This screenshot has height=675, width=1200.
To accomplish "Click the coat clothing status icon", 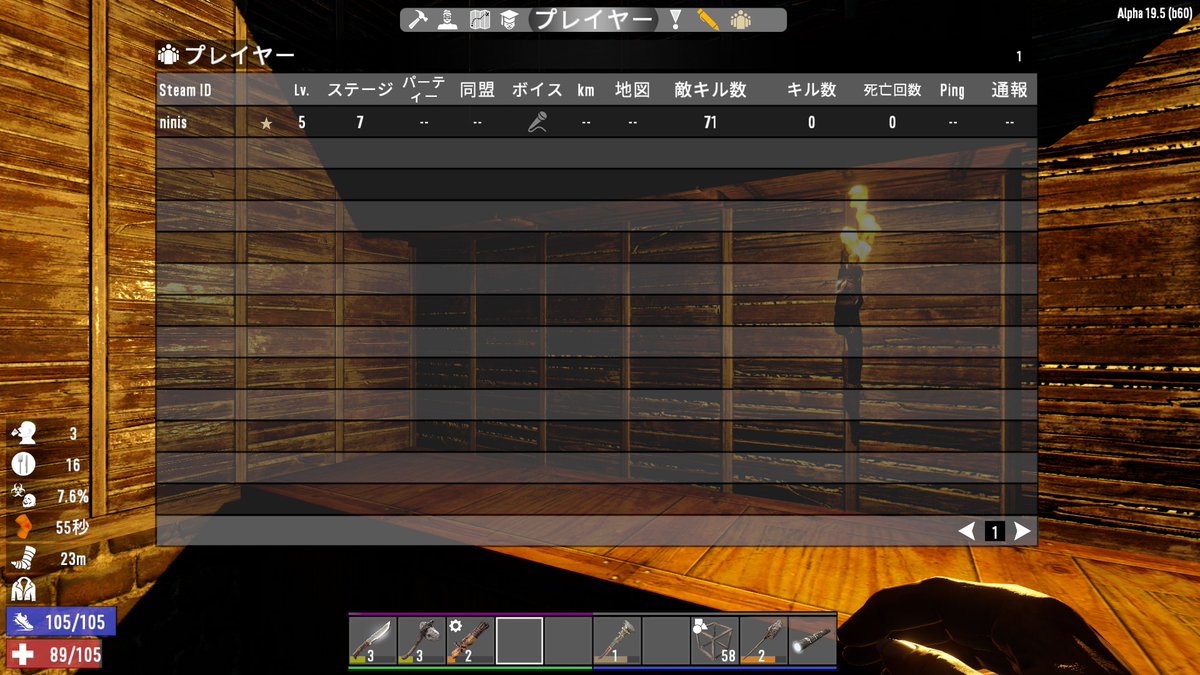I will pyautogui.click(x=23, y=590).
